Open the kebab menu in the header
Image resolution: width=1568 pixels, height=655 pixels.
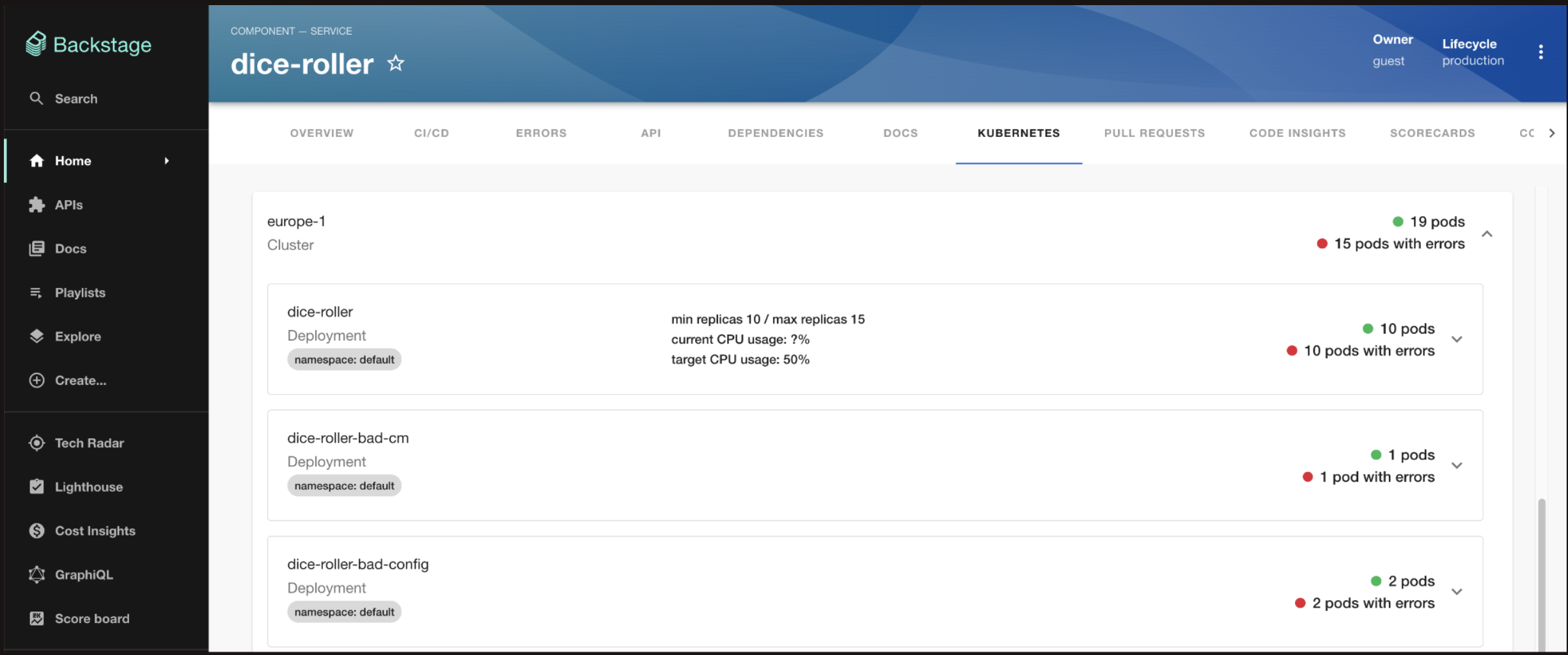[1541, 52]
